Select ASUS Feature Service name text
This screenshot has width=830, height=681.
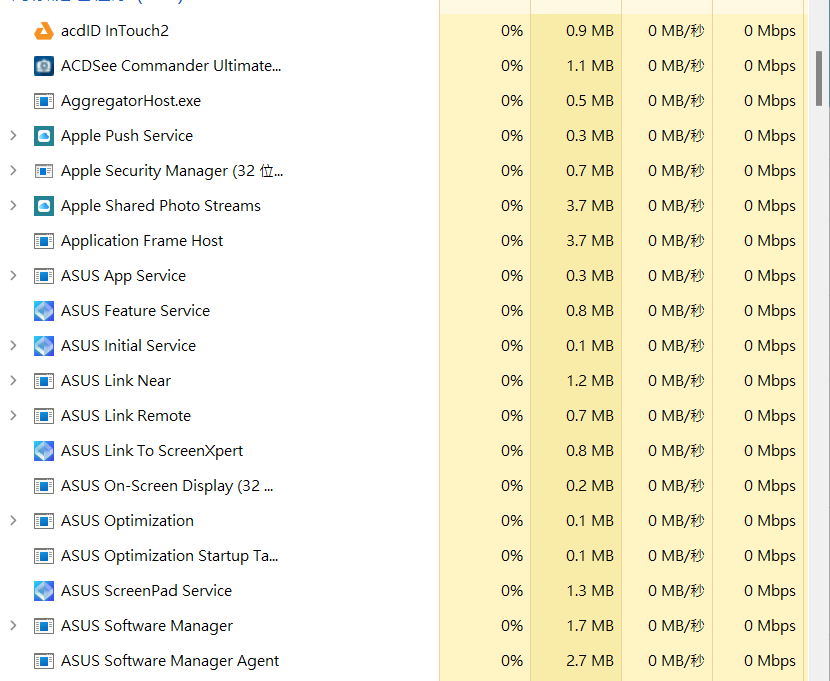click(135, 311)
